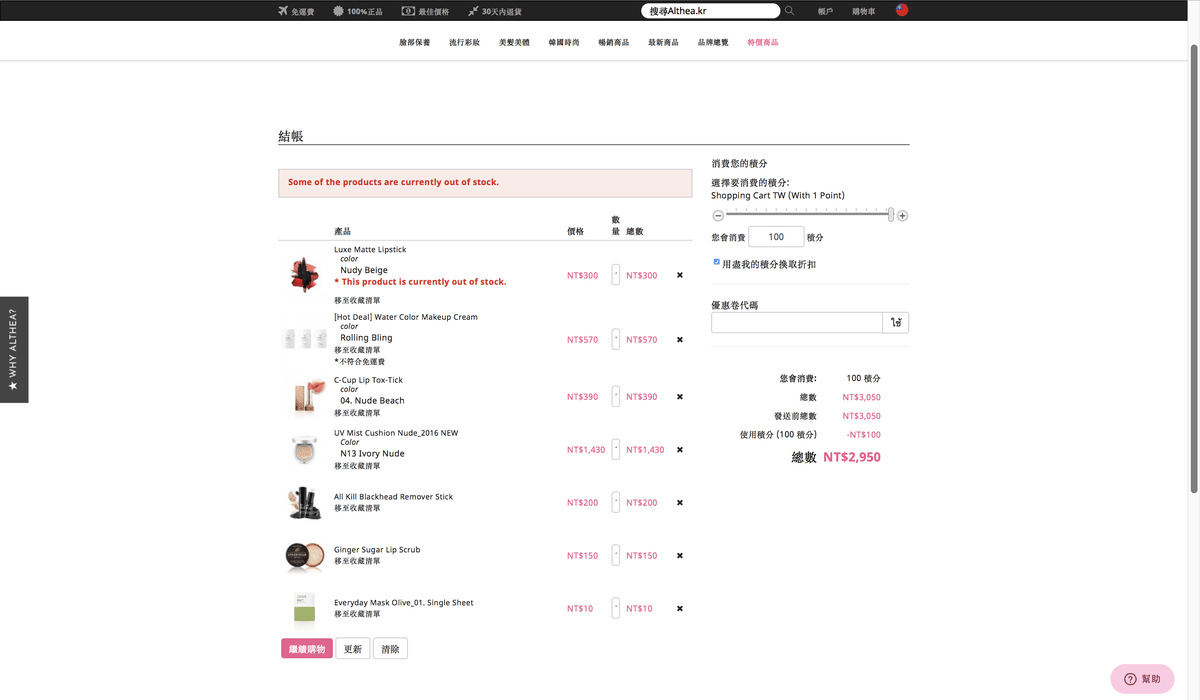This screenshot has height=700, width=1200.
Task: Click the points amount field showing 100
Action: pyautogui.click(x=775, y=237)
